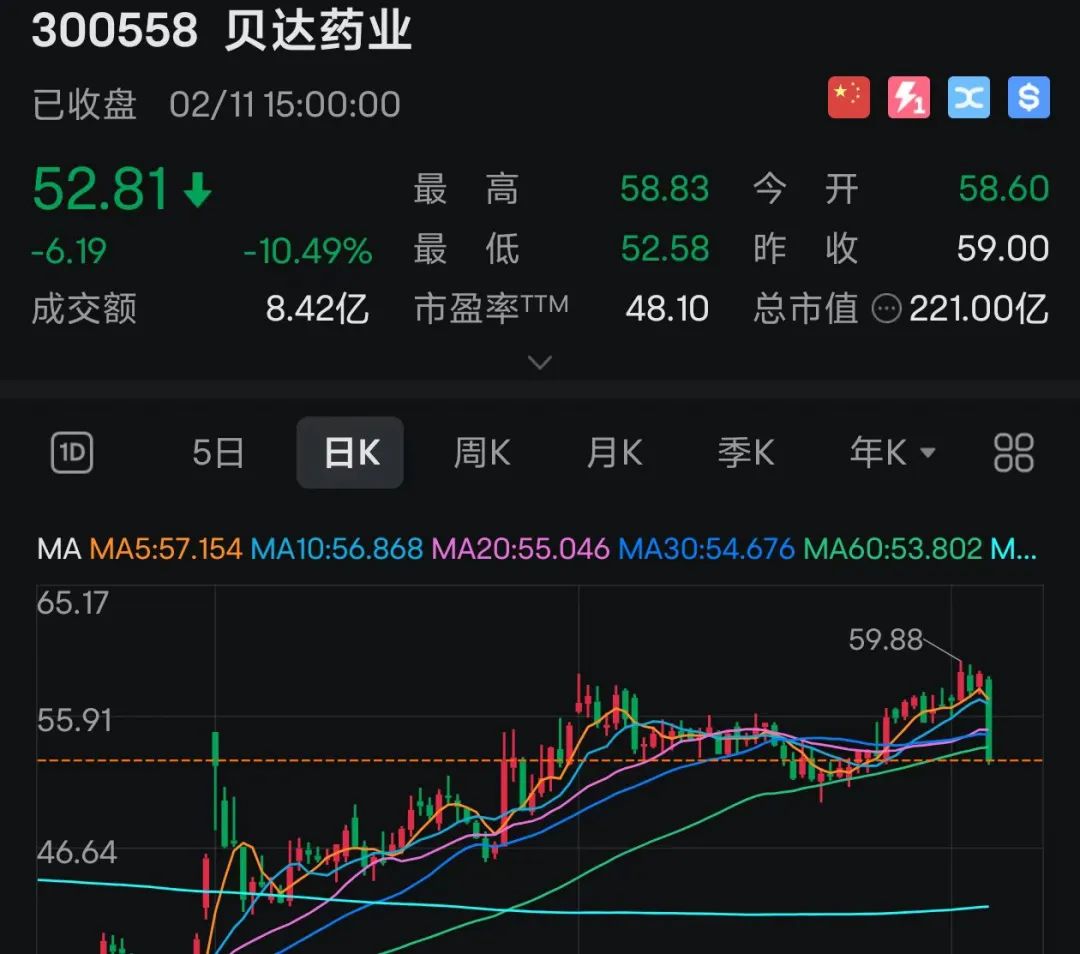This screenshot has width=1080, height=954.
Task: Tap the 最高 value 58.83
Action: [x=664, y=188]
